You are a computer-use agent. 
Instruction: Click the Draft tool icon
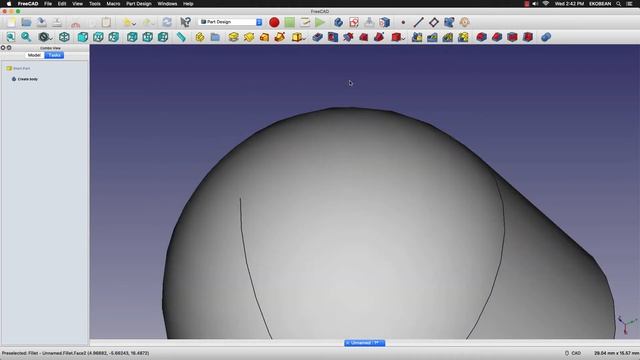(x=513, y=37)
